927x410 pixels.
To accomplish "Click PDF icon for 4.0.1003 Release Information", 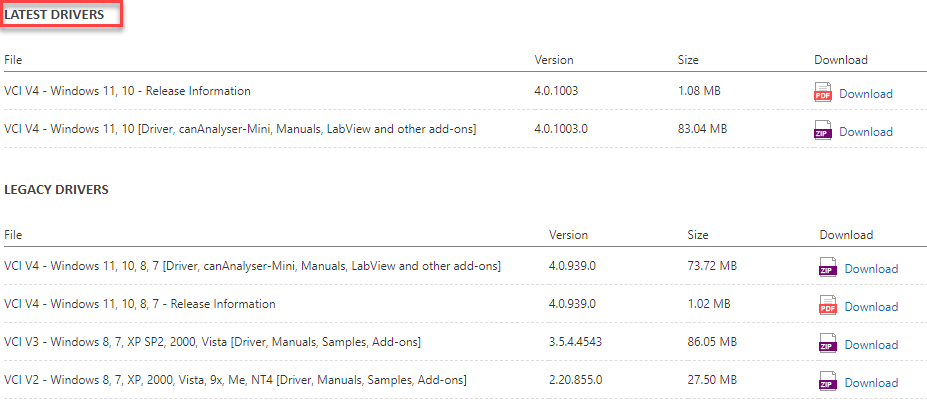I will 823,93.
